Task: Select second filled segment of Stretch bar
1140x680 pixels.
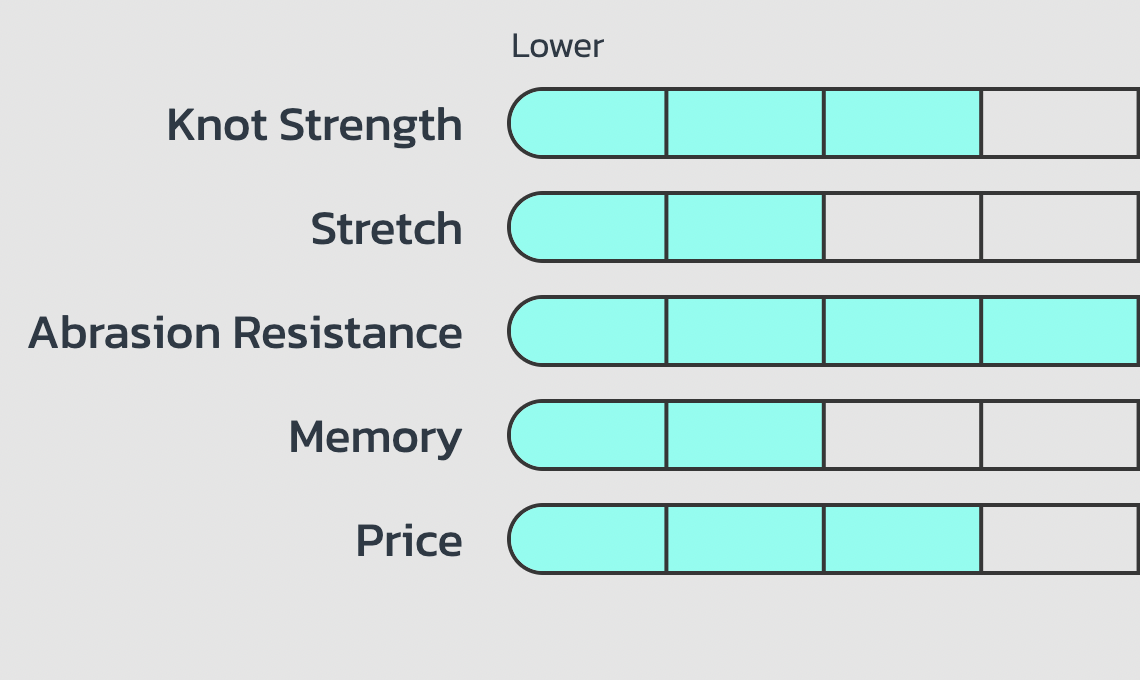Action: click(744, 227)
